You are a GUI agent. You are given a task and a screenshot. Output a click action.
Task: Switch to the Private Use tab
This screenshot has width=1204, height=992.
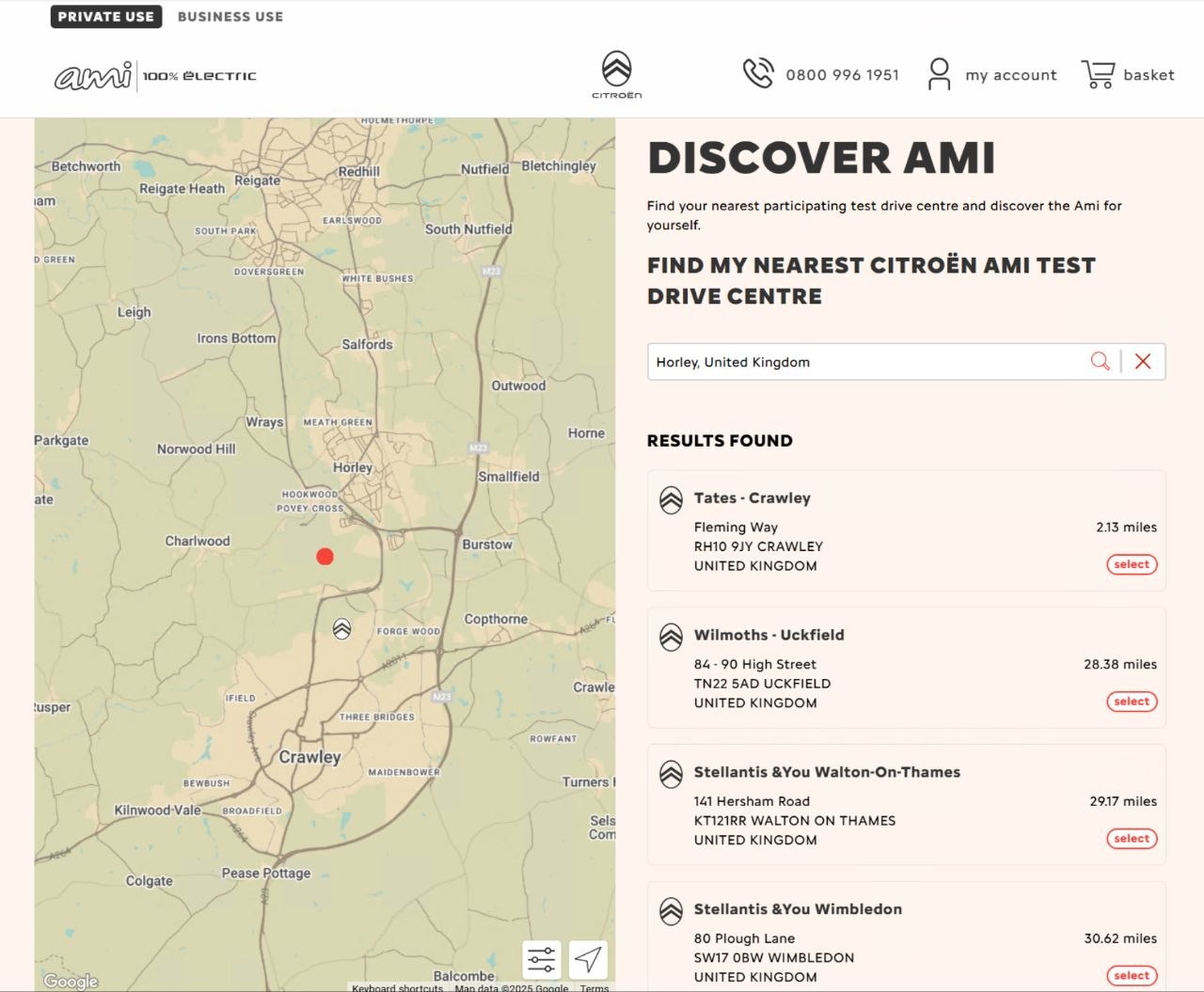point(105,16)
